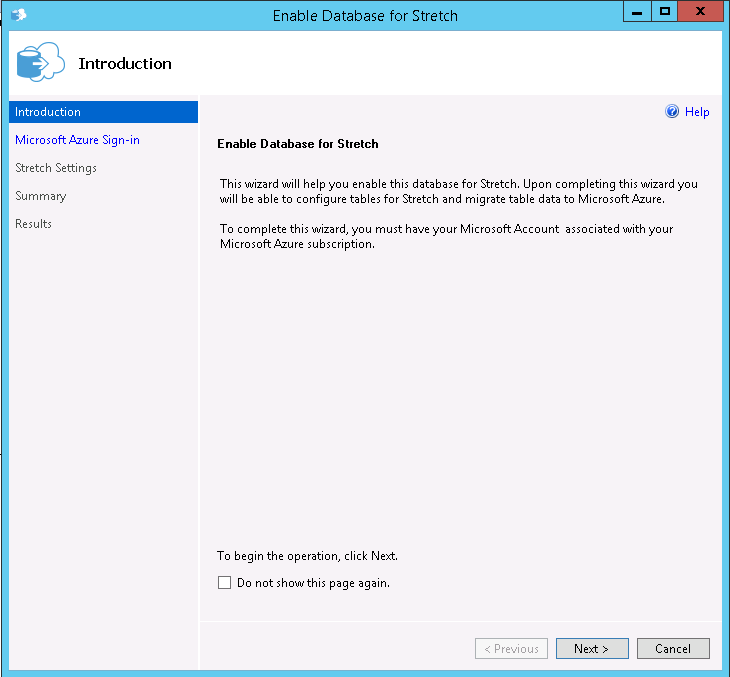Click the 'Do not show this page again.' label text
The height and width of the screenshot is (677, 730).
tap(313, 583)
